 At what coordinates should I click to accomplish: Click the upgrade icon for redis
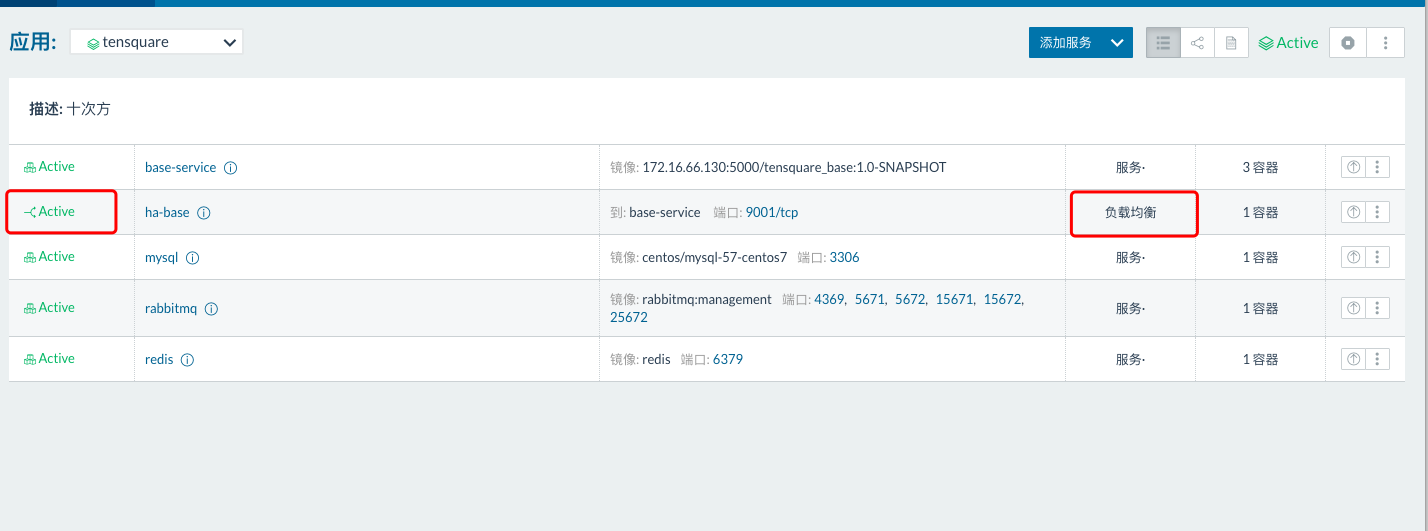tap(1353, 359)
